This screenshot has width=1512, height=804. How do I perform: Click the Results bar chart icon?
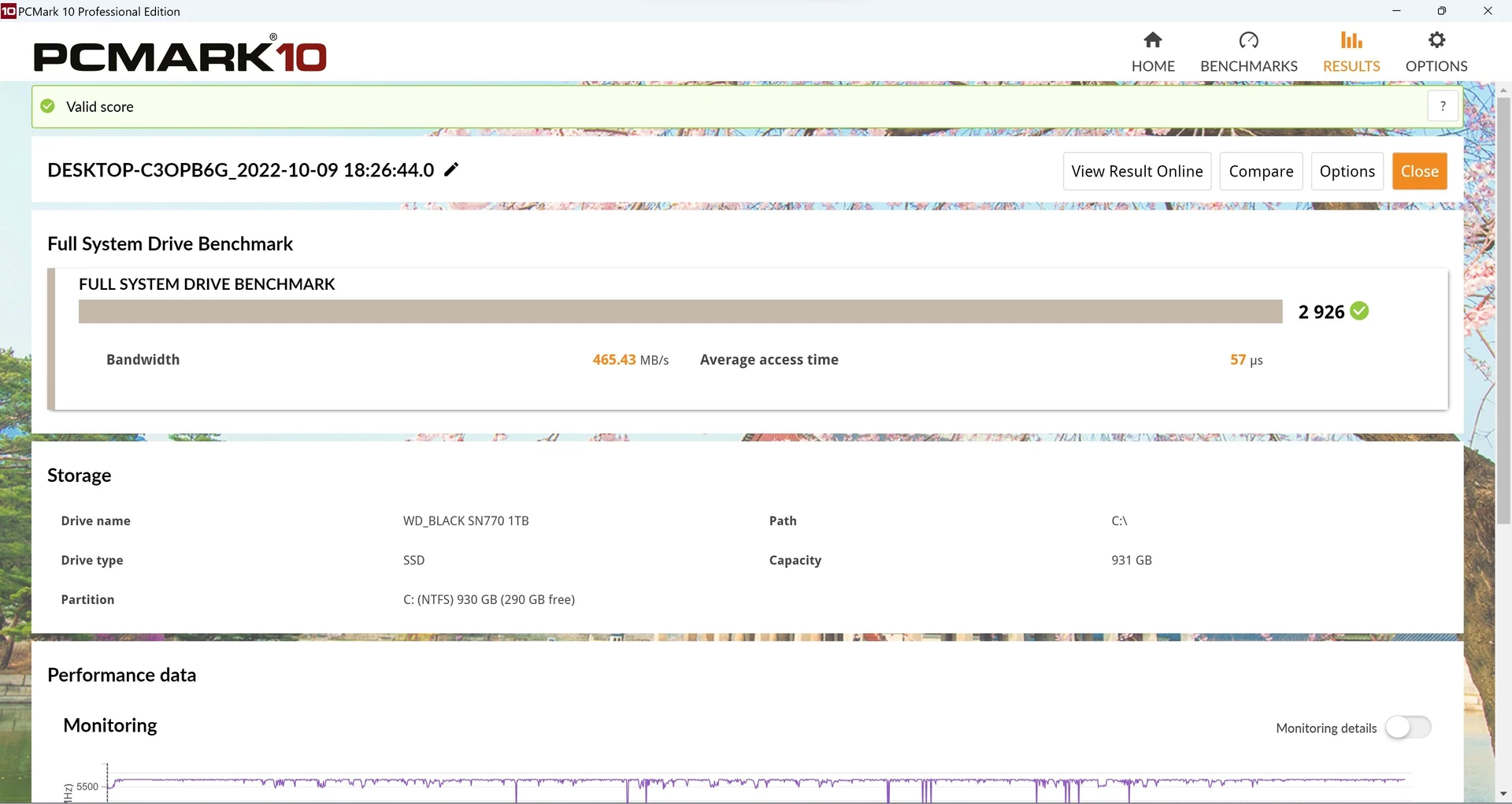(x=1351, y=39)
